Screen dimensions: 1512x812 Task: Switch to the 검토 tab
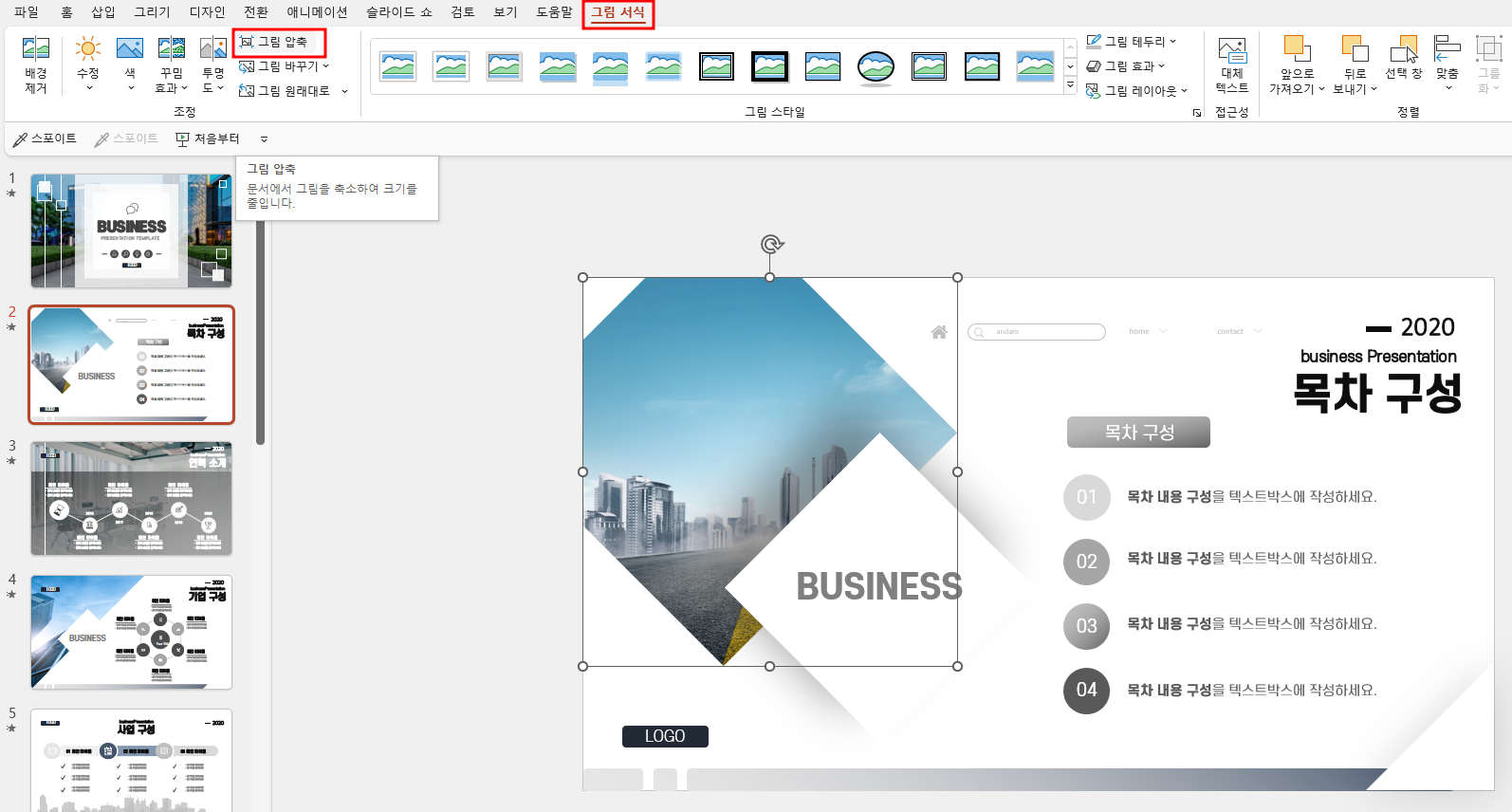(x=463, y=12)
